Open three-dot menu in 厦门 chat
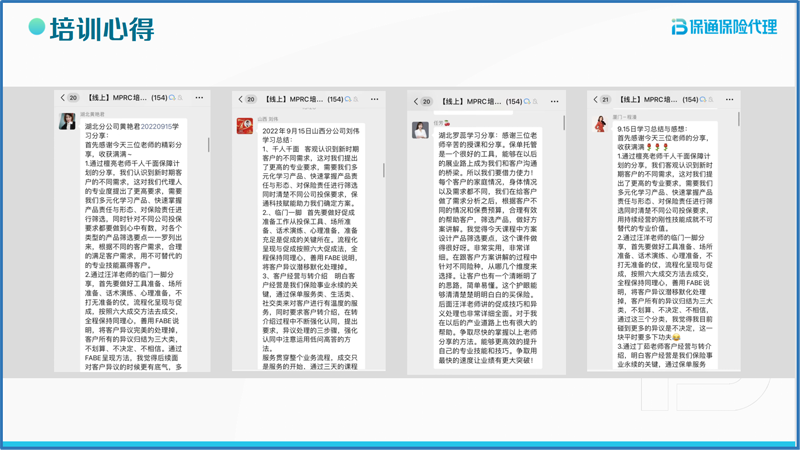This screenshot has height=450, width=800. (x=730, y=99)
